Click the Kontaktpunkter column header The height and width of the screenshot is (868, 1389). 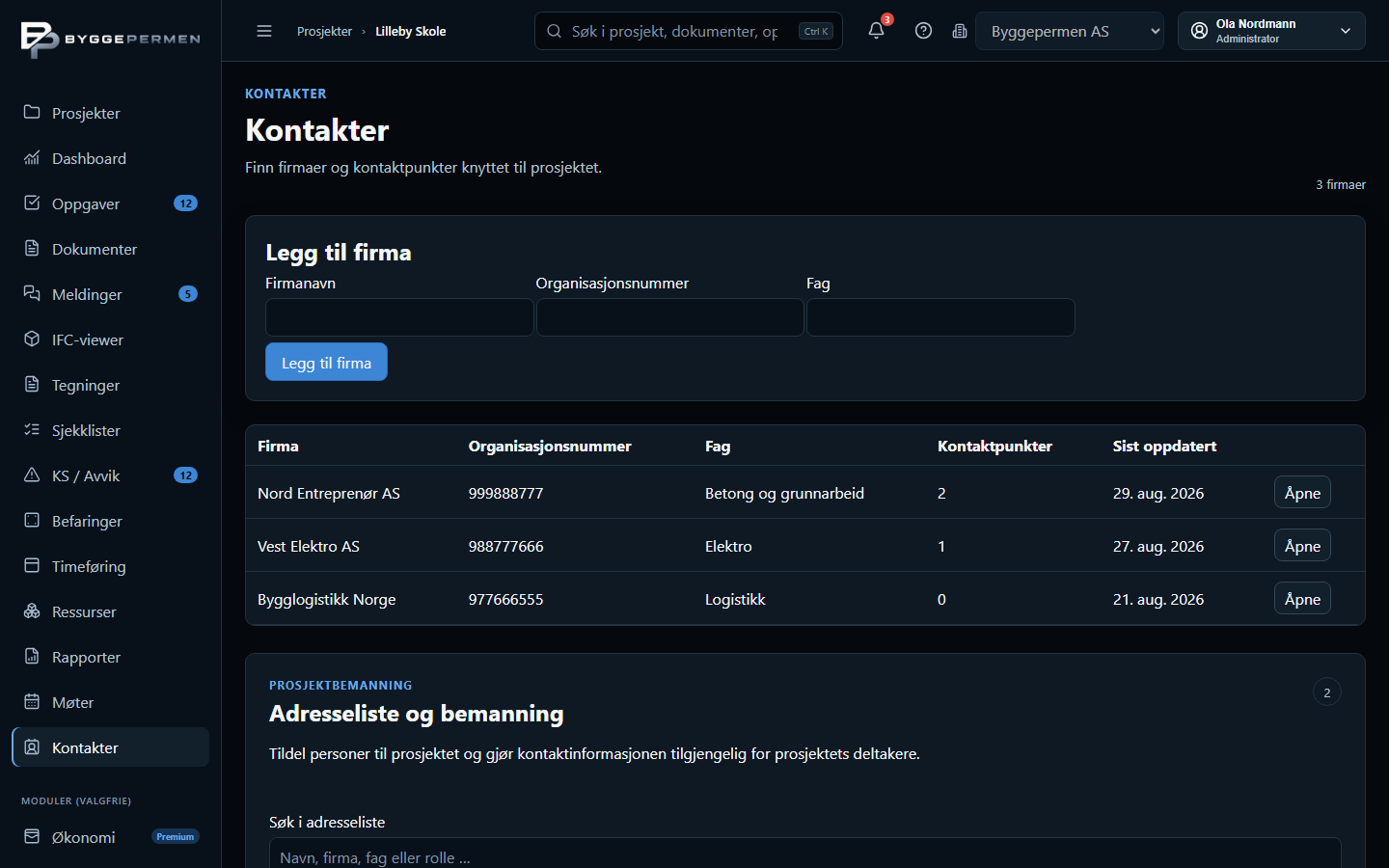(x=994, y=446)
